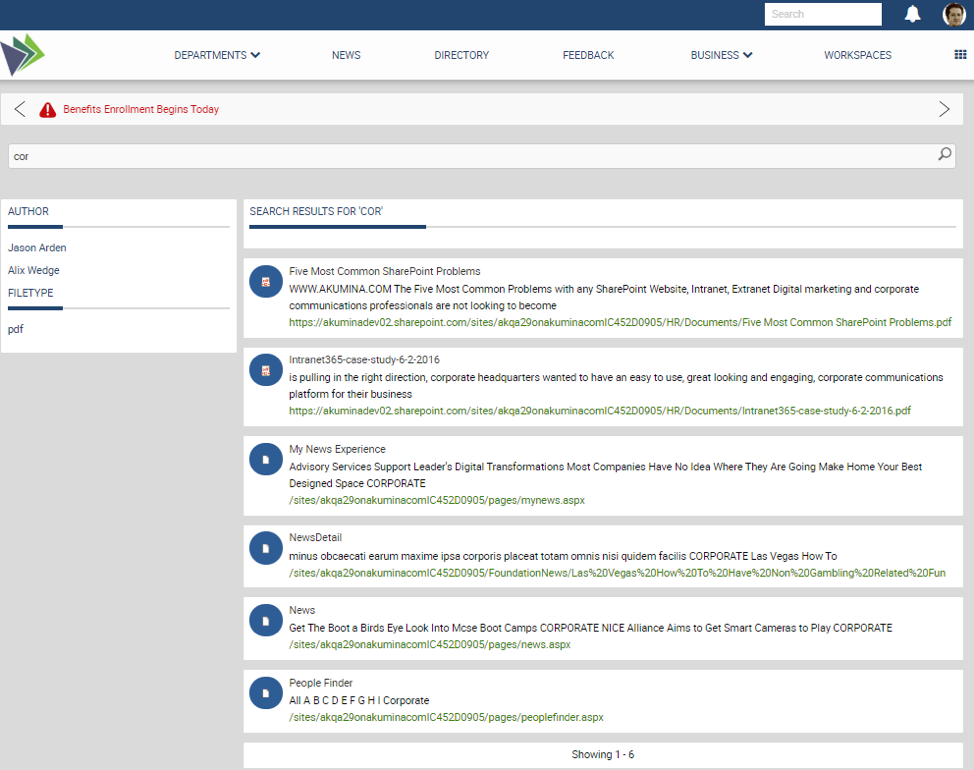Click the page icon beside People Finder

click(x=266, y=693)
